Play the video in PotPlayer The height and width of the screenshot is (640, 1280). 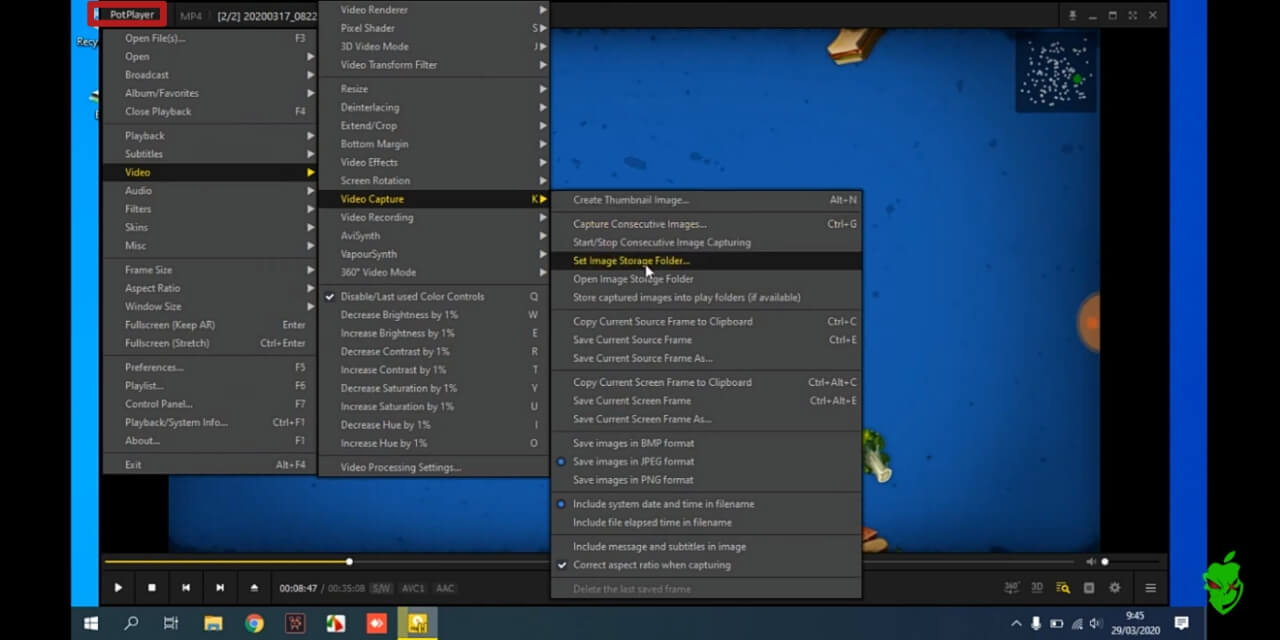coord(118,588)
